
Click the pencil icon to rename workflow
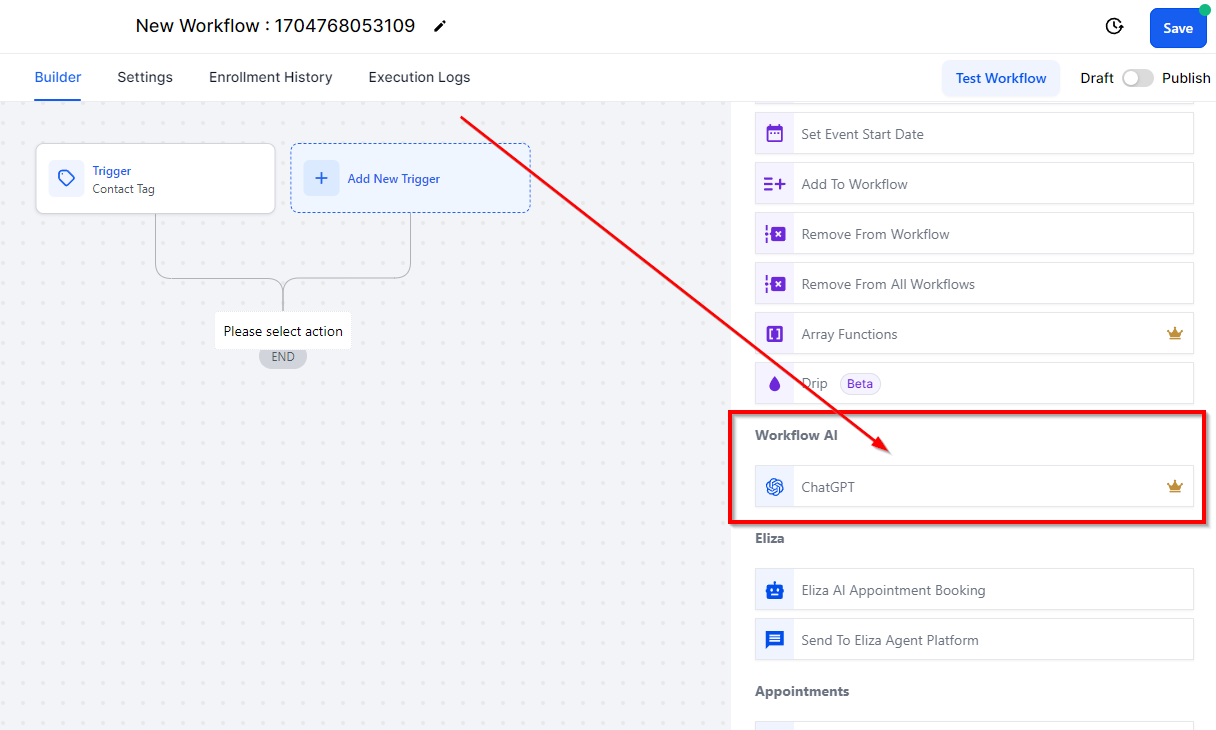click(440, 27)
